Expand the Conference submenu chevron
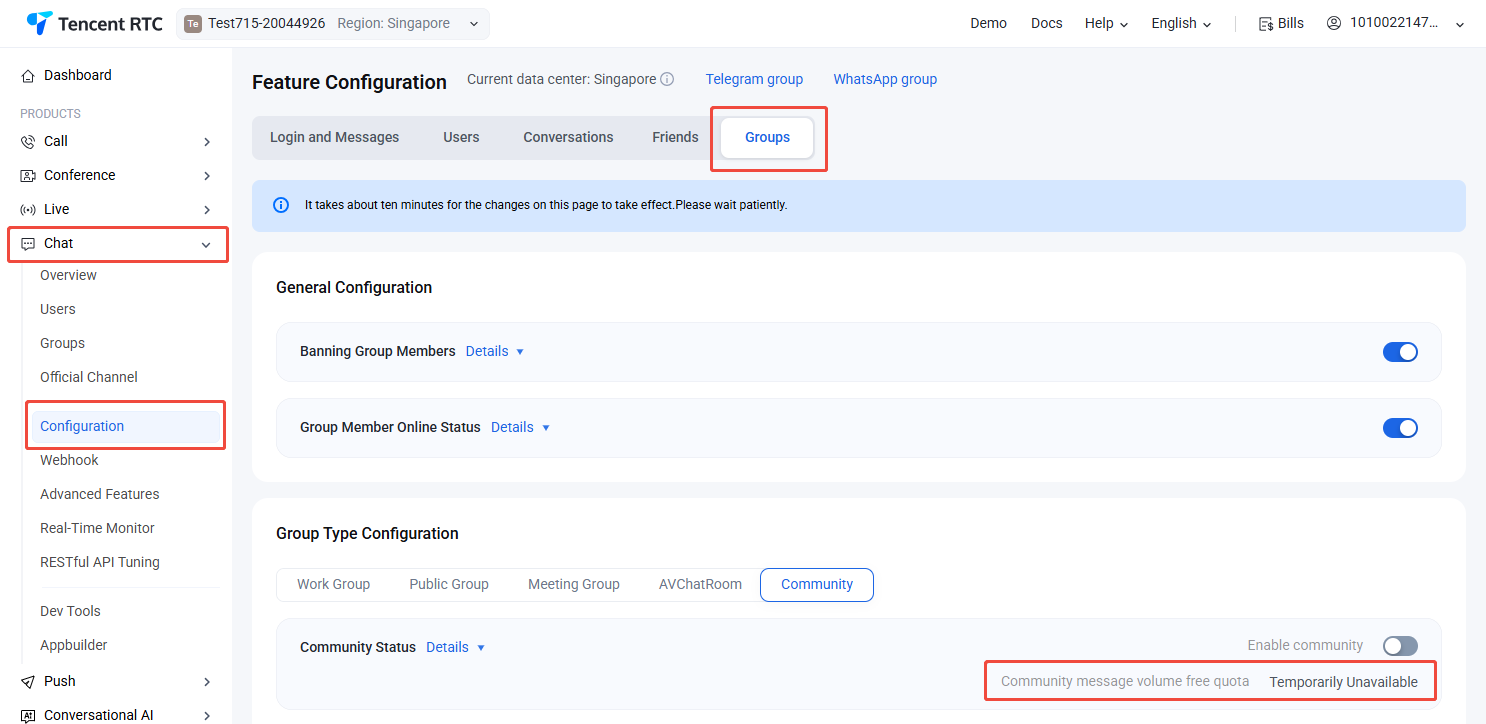Image resolution: width=1486 pixels, height=724 pixels. pyautogui.click(x=207, y=176)
